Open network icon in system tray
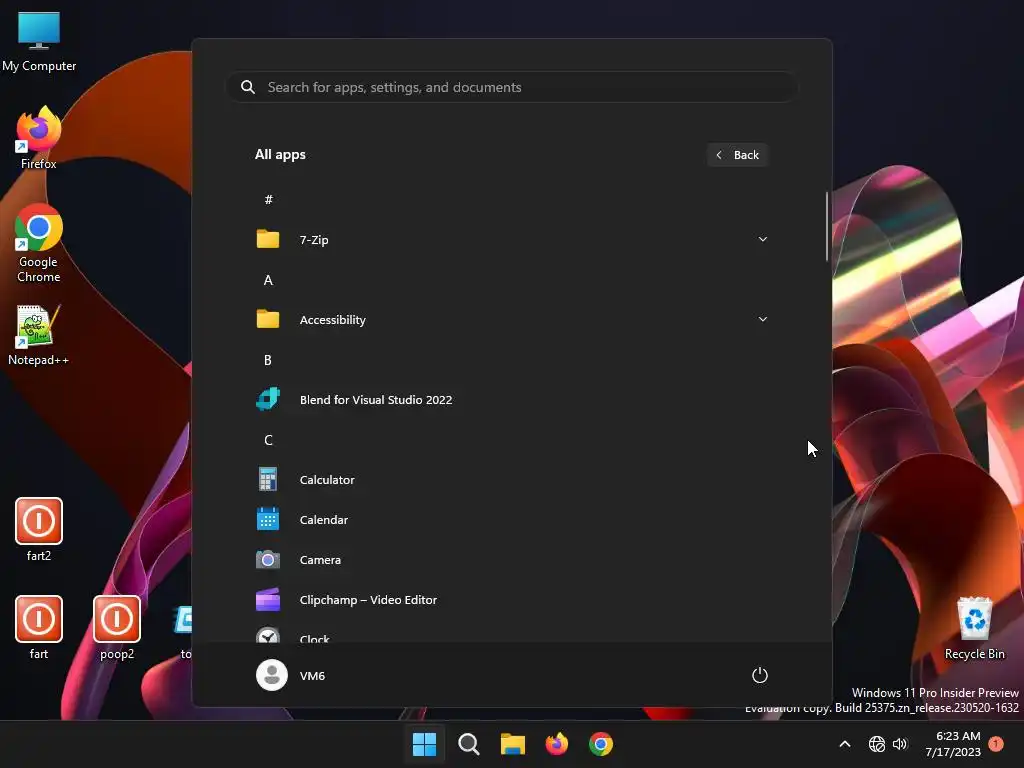 [x=876, y=744]
